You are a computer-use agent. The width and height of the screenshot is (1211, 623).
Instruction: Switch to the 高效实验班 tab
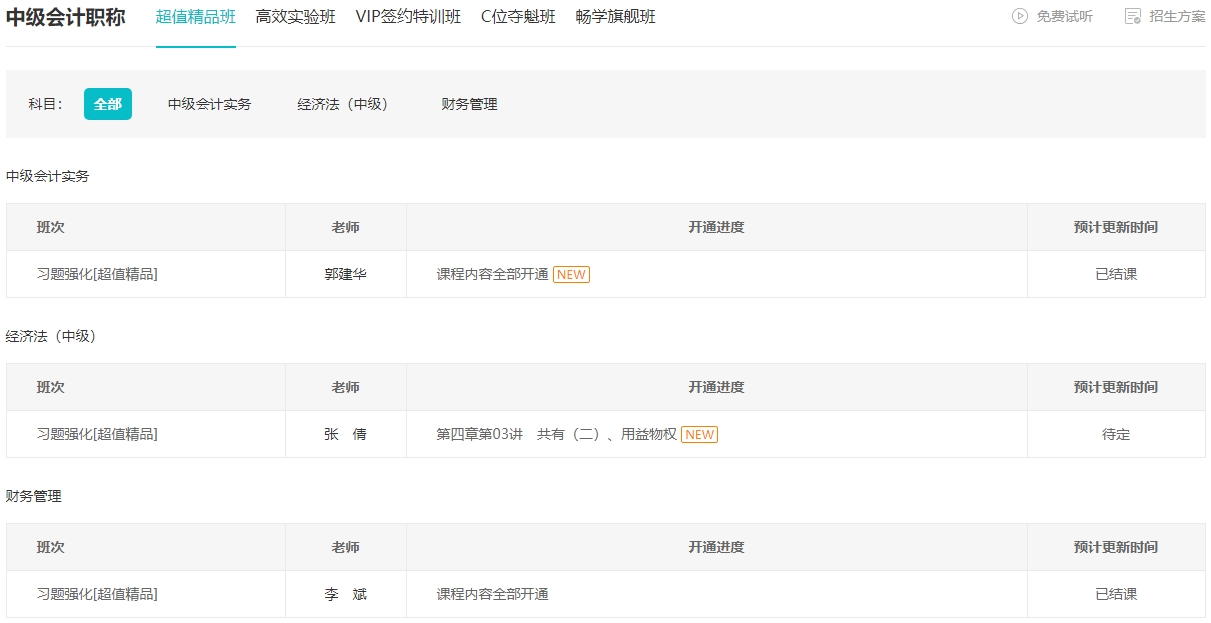pos(296,17)
